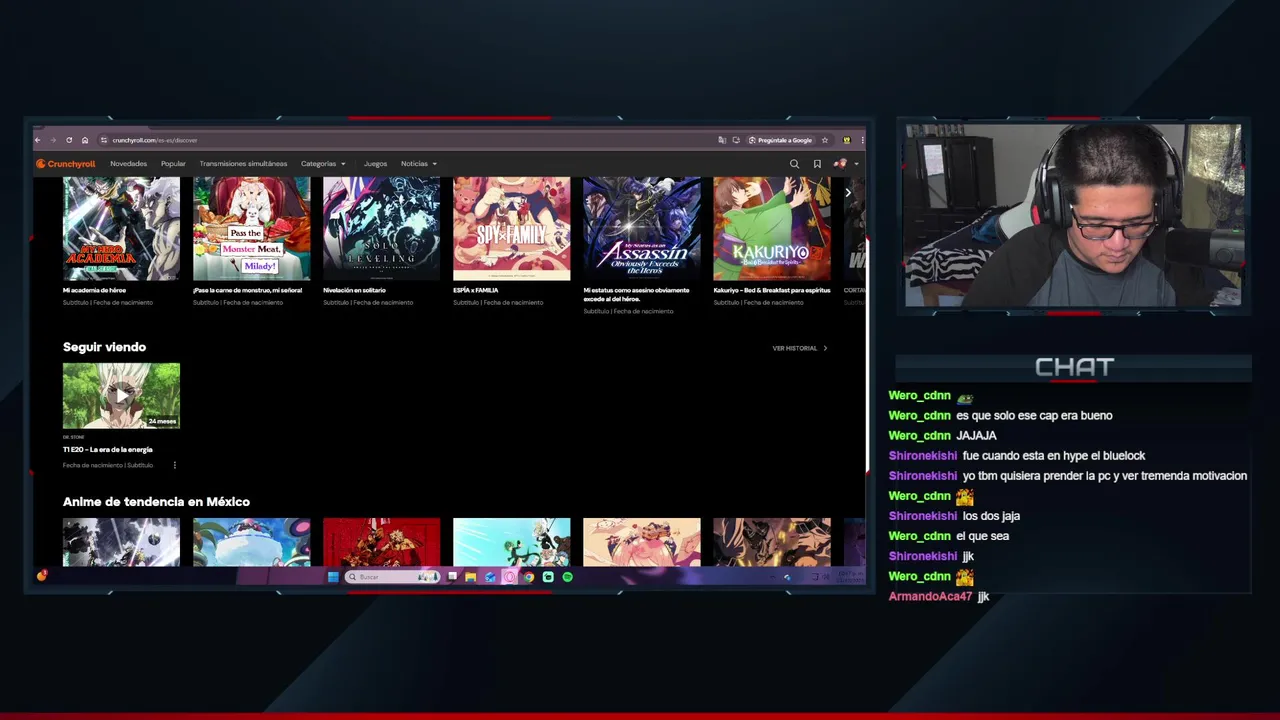Open VER HISTORIAL link

click(799, 348)
